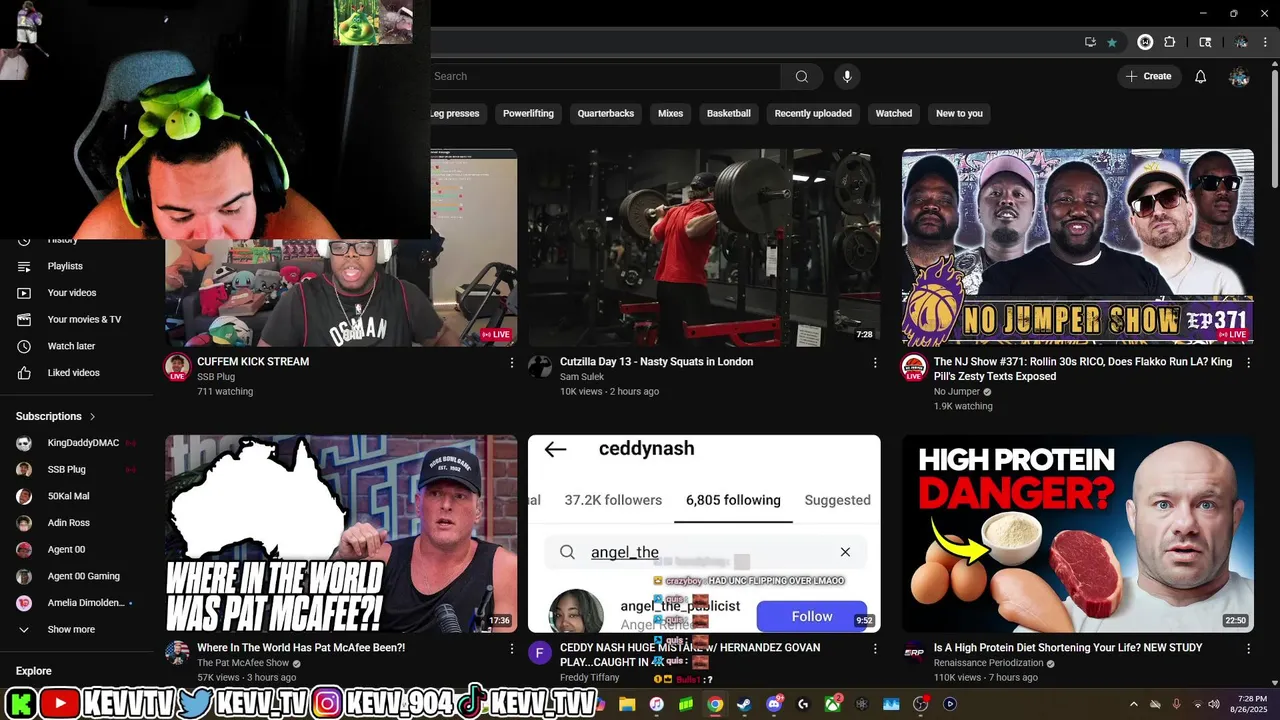Select the Mixes filter chip

670,113
